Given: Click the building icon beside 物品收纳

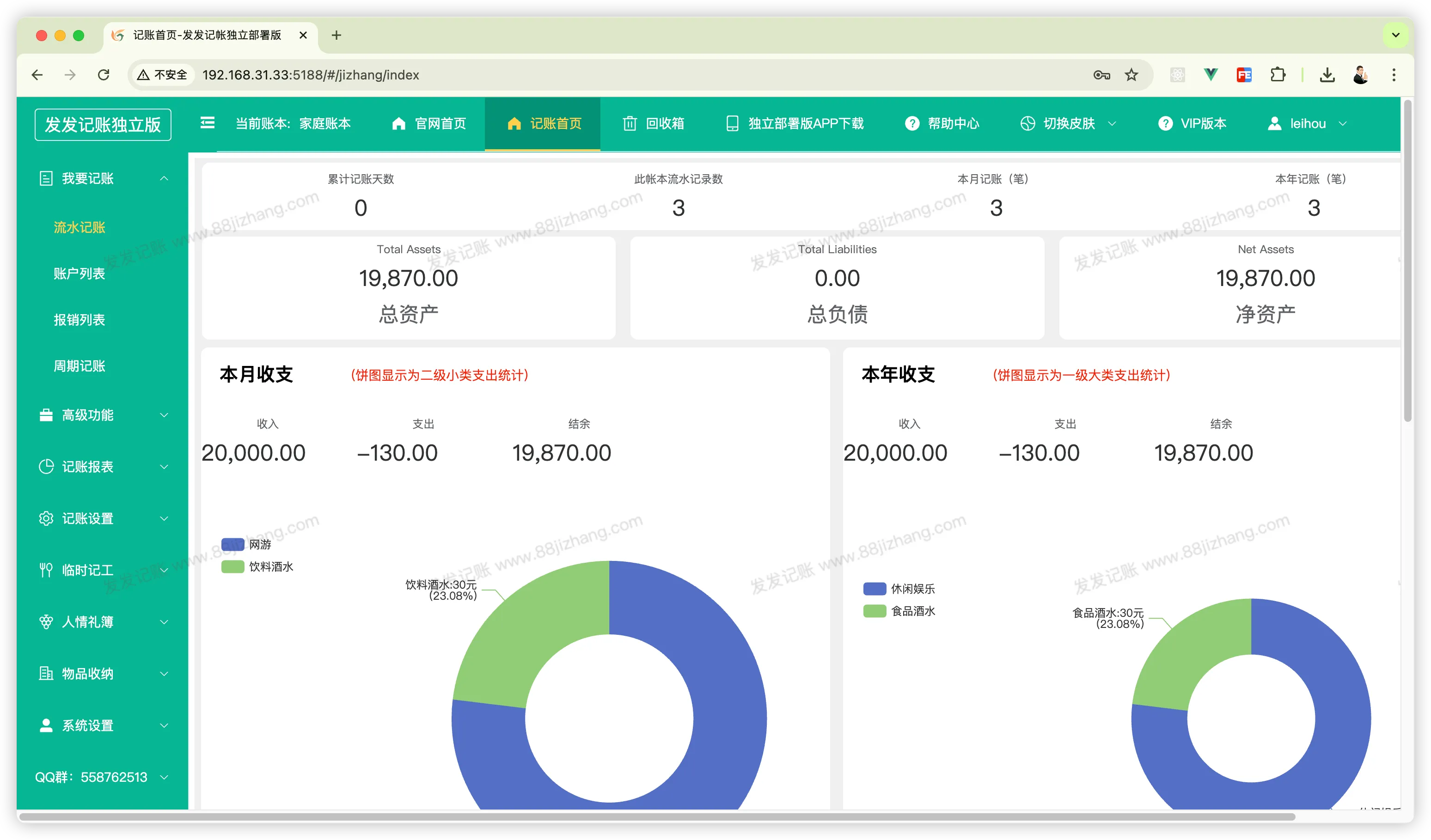Looking at the screenshot, I should (x=46, y=674).
